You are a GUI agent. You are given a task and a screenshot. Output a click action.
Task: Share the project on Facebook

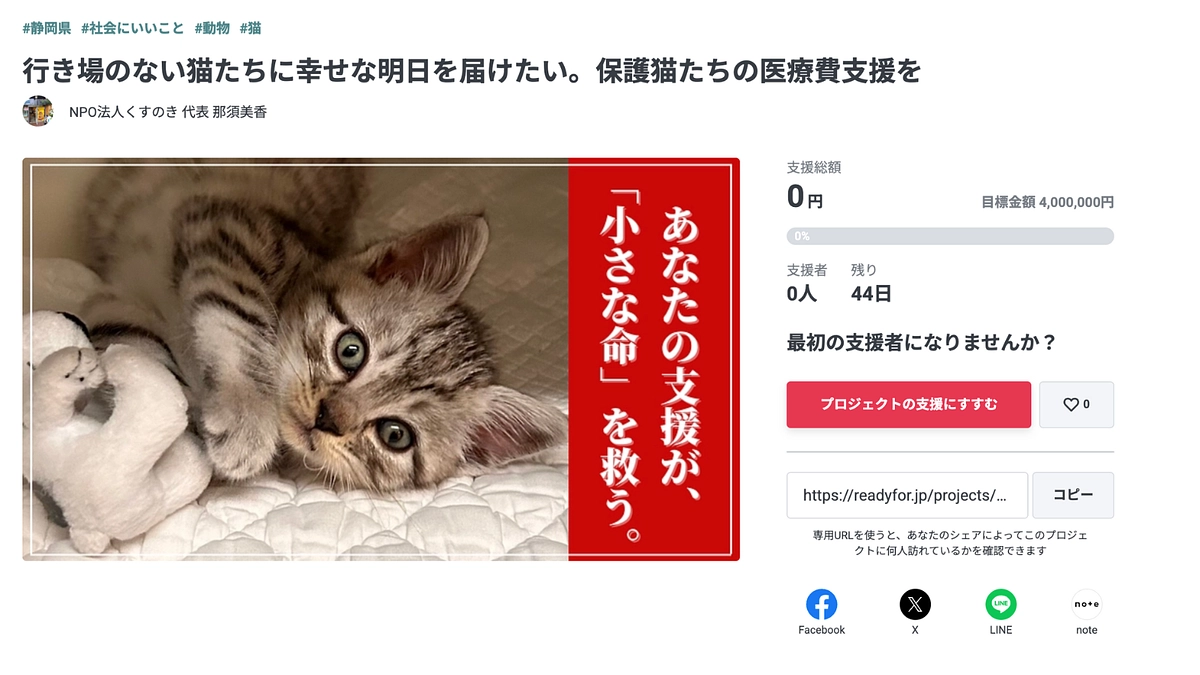(821, 604)
